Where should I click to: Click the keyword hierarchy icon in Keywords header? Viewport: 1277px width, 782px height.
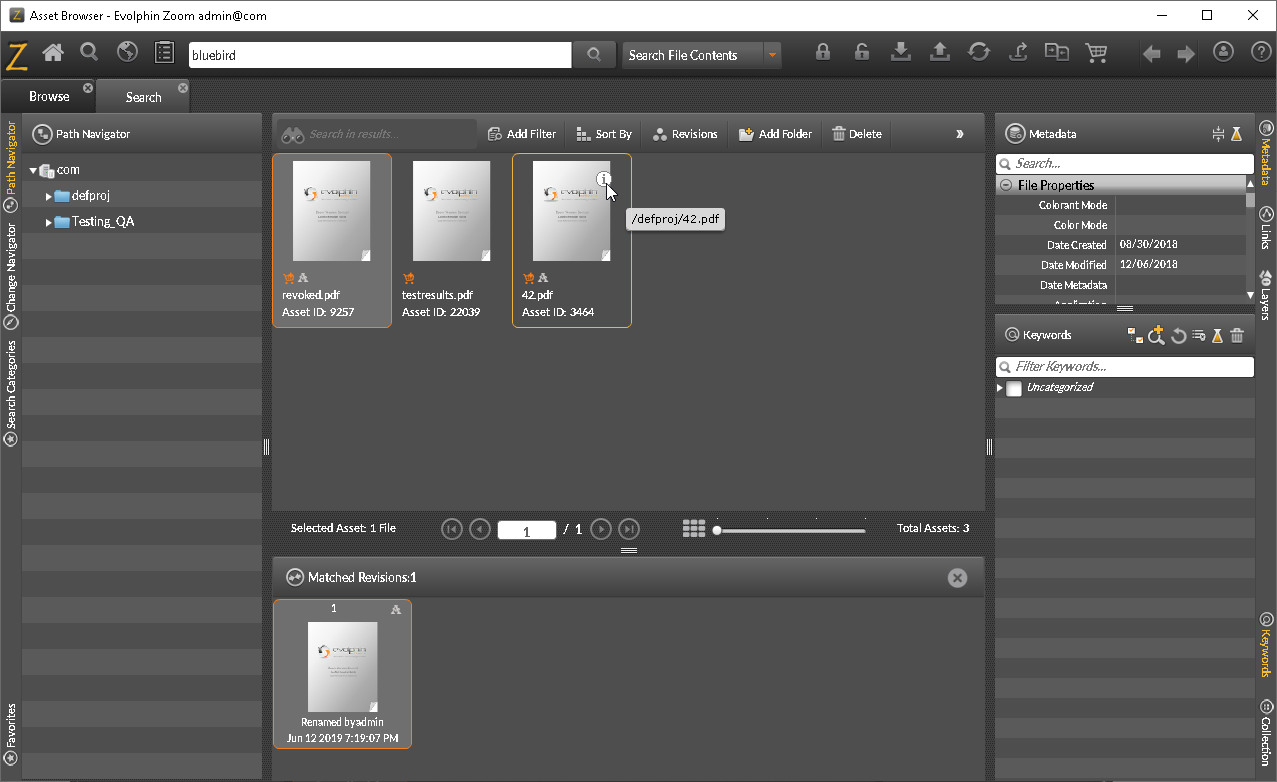click(x=1135, y=336)
